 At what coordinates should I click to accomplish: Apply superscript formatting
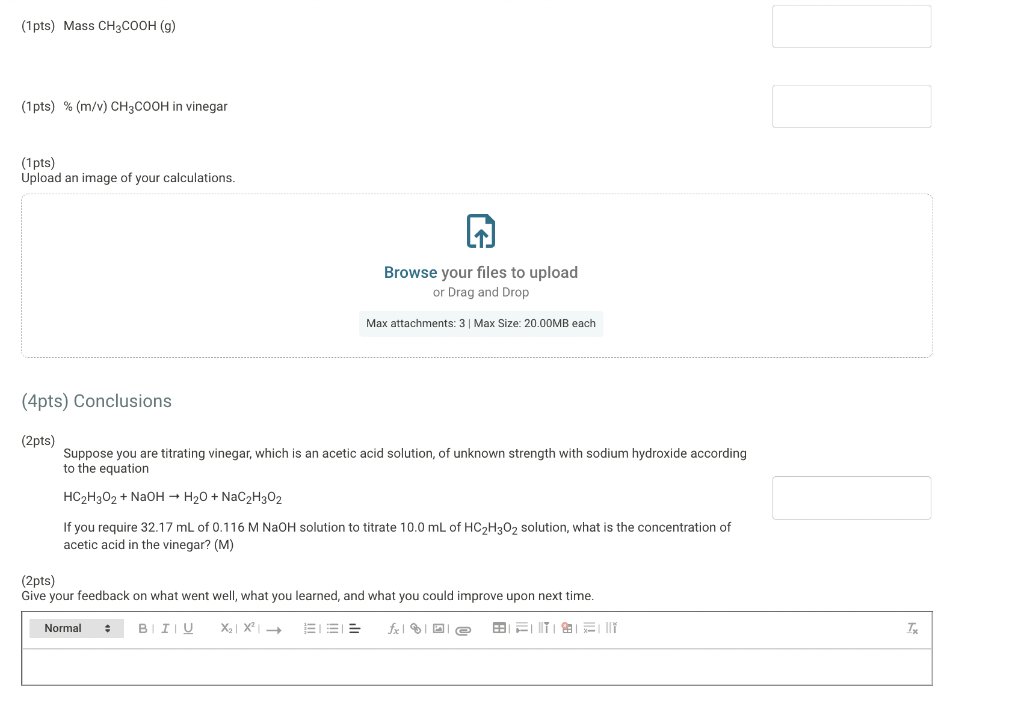click(248, 628)
